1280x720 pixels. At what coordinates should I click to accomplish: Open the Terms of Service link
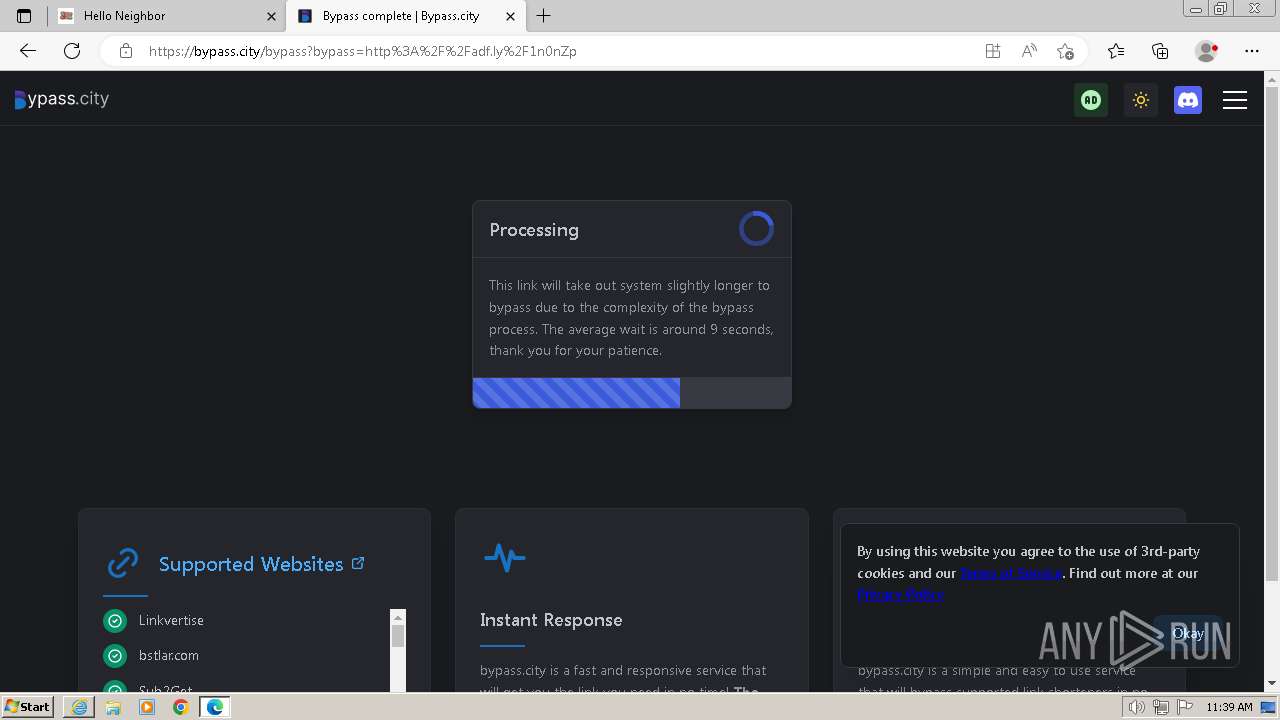click(1010, 573)
